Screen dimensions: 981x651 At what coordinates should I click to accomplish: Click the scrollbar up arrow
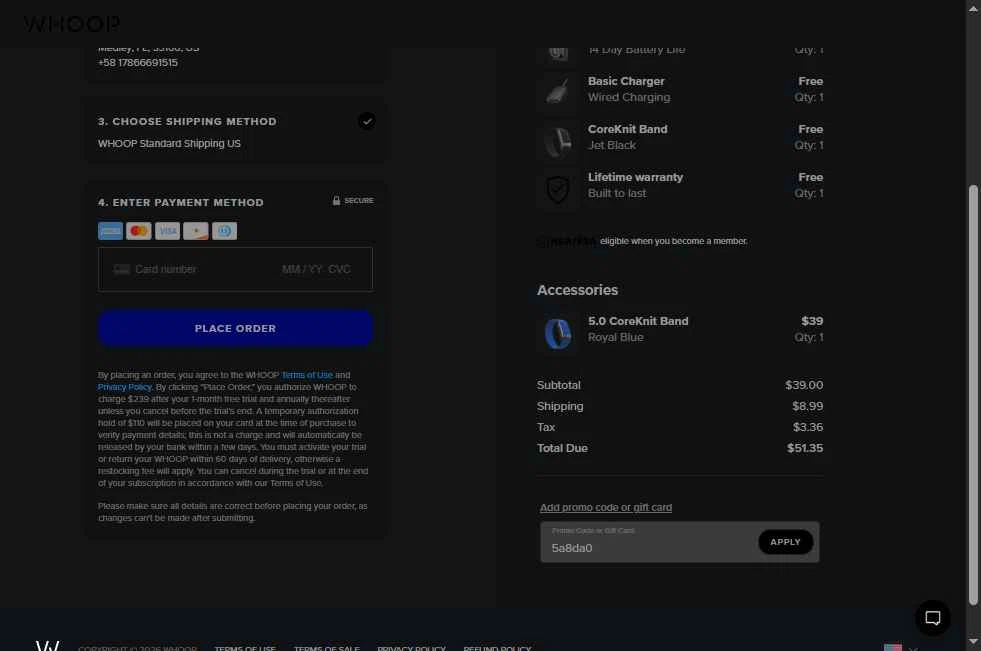coord(973,8)
